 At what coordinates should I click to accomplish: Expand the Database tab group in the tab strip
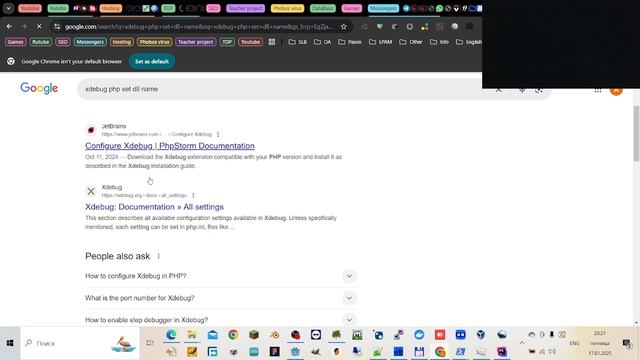tap(322, 8)
